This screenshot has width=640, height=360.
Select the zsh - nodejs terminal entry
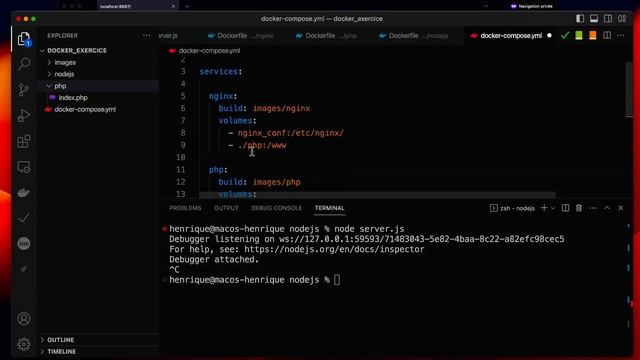pyautogui.click(x=512, y=208)
